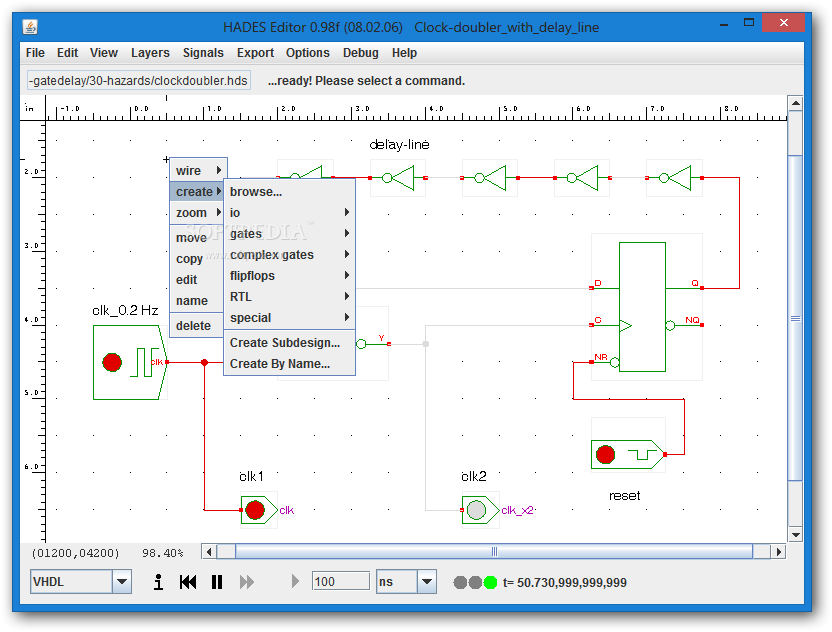
Task: Open the Export menu
Action: pos(255,53)
